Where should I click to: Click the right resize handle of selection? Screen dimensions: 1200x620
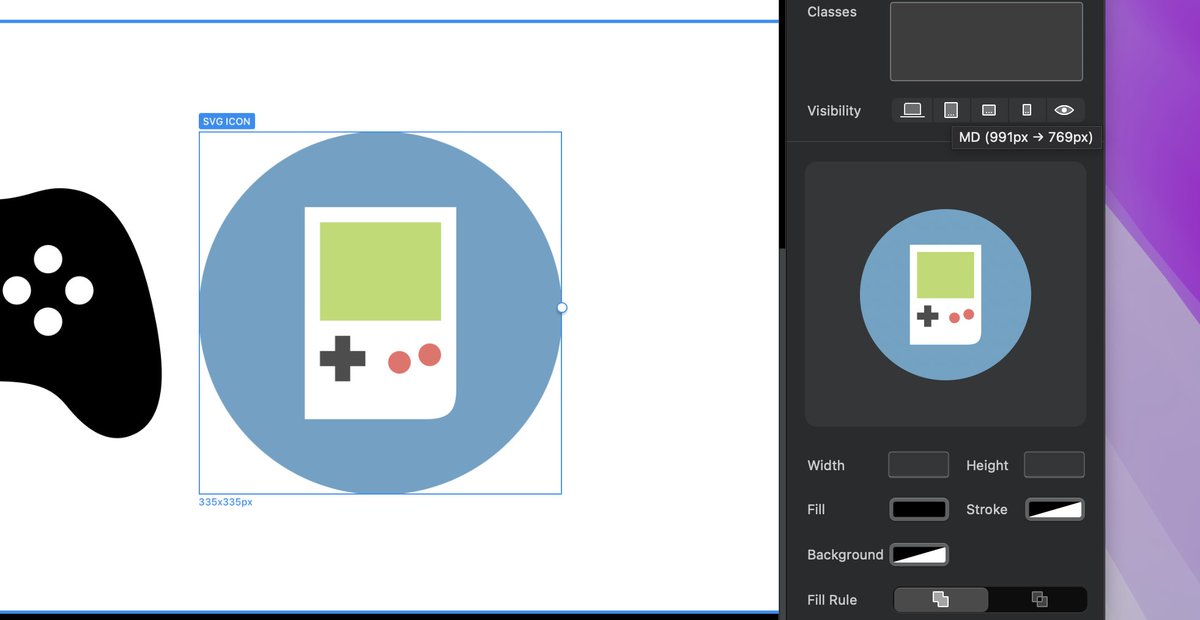pyautogui.click(x=562, y=308)
